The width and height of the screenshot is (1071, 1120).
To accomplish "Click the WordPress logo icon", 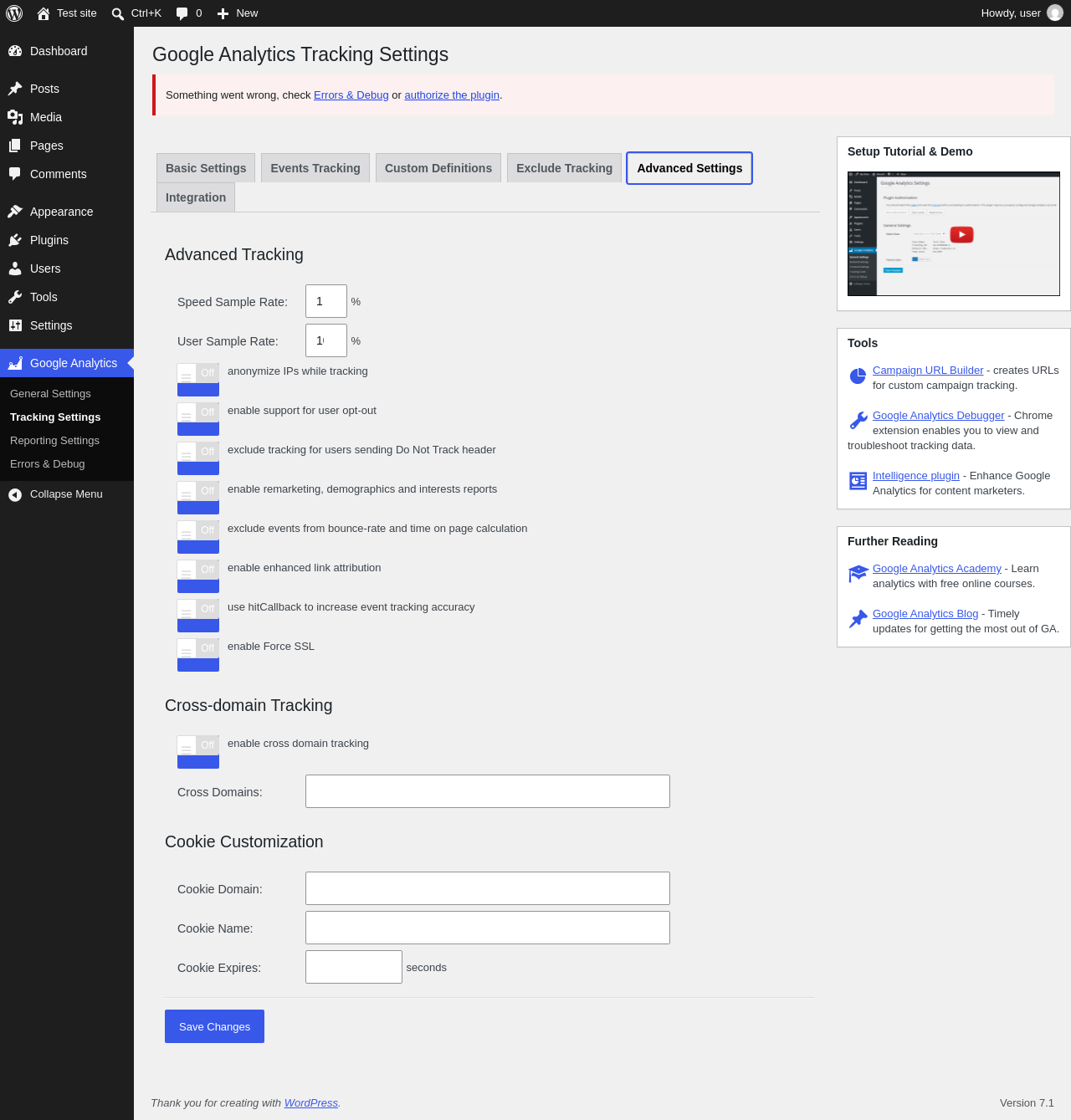I will (x=14, y=13).
